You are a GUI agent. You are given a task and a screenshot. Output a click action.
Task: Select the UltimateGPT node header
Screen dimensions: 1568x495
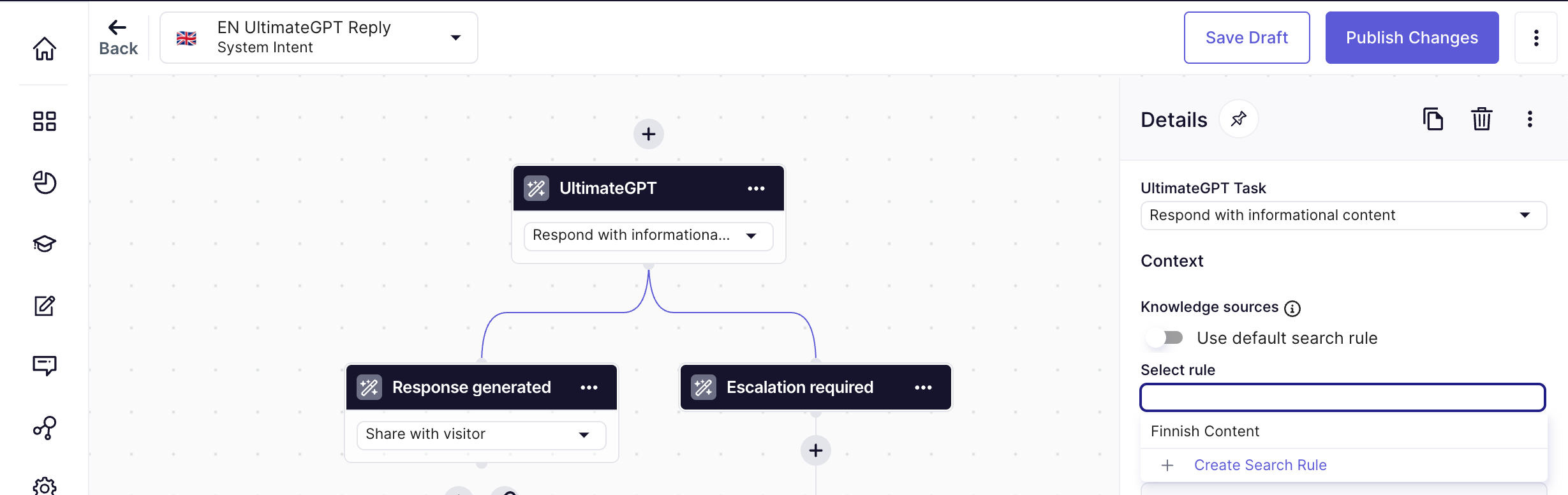click(649, 188)
